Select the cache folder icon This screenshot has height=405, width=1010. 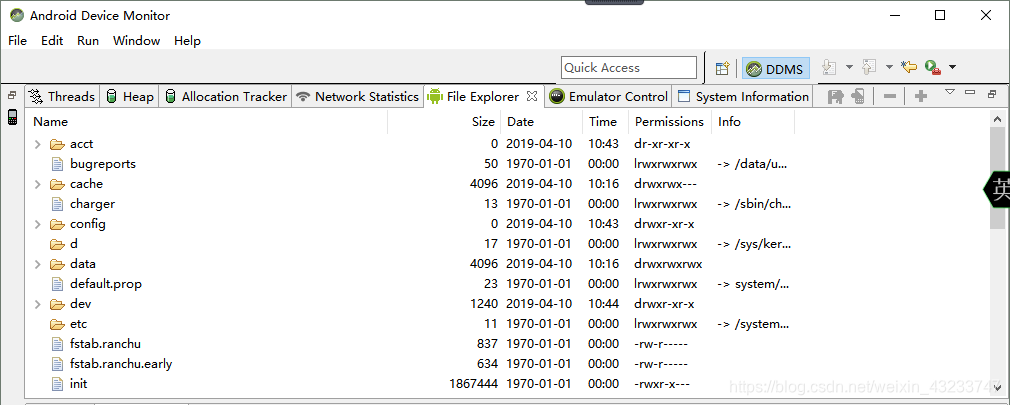[x=58, y=184]
